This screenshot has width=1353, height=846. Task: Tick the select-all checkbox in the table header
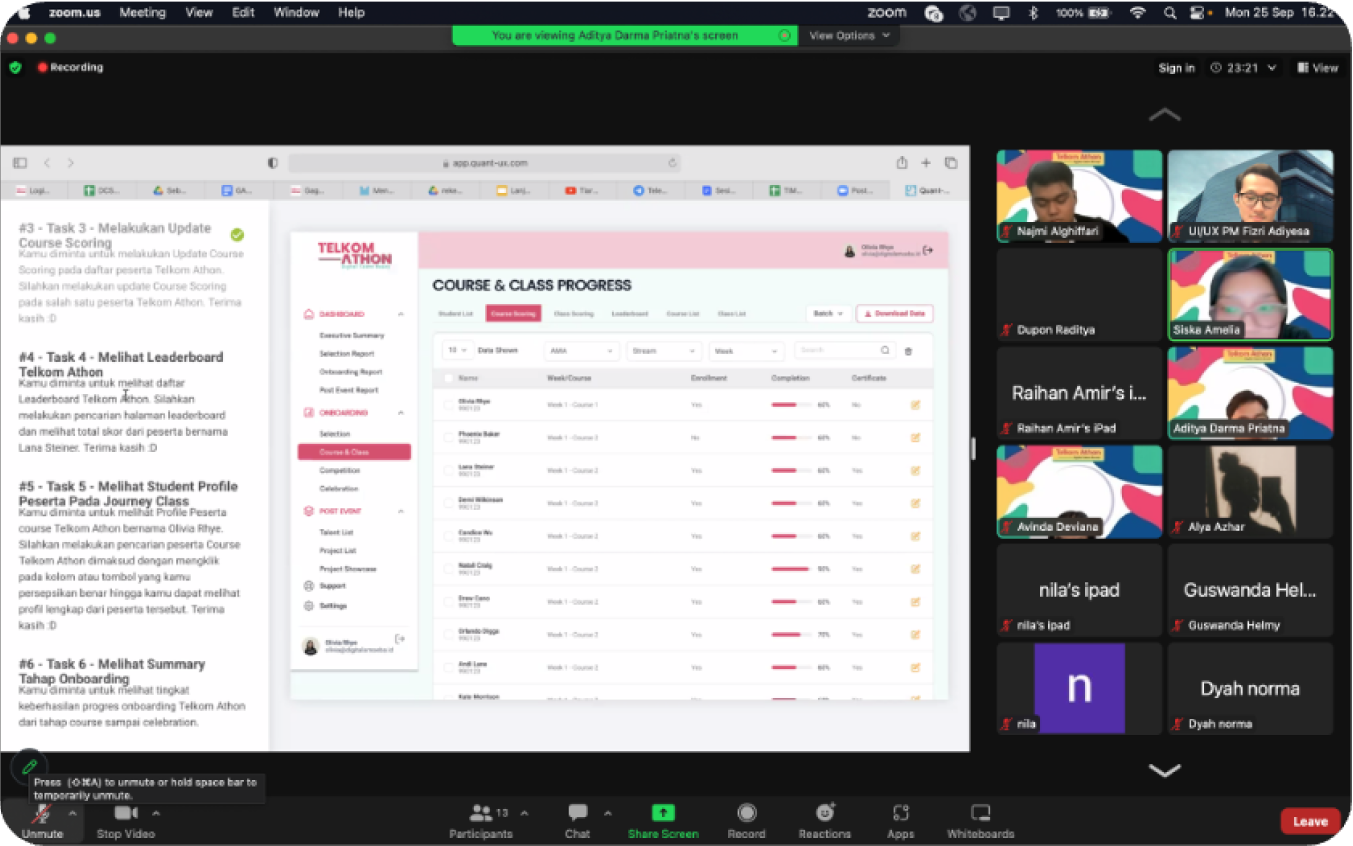(x=448, y=378)
